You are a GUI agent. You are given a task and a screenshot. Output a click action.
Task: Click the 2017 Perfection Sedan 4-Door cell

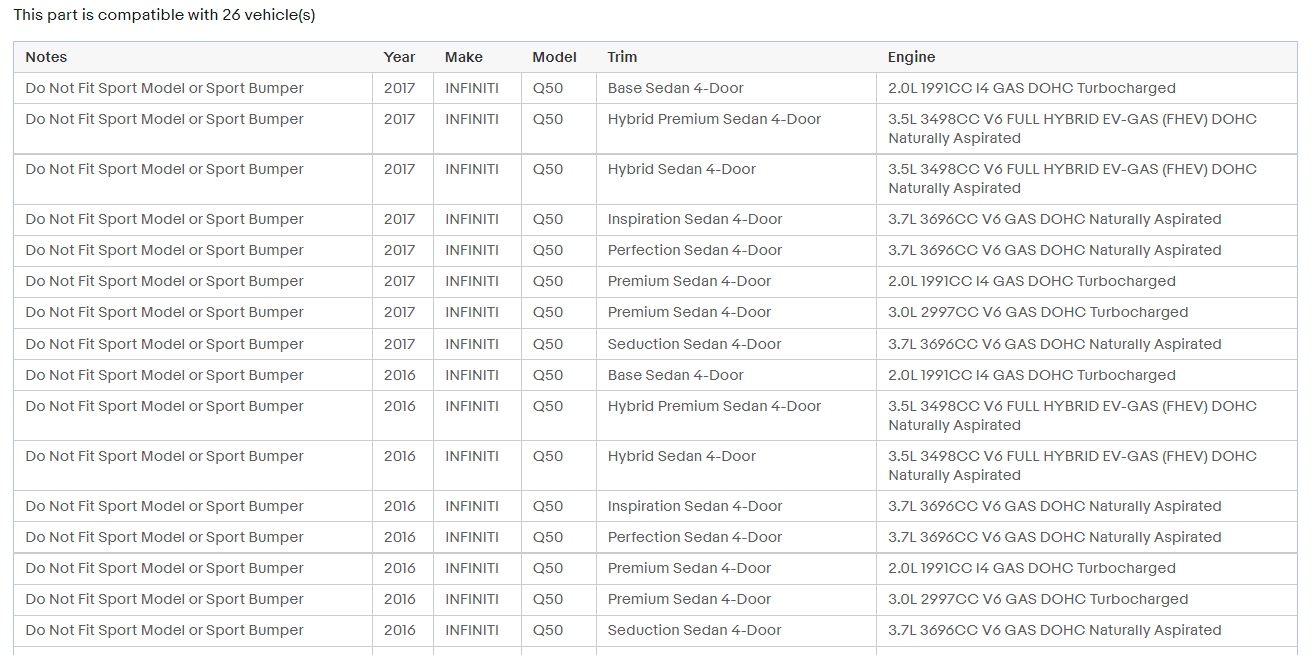(695, 250)
